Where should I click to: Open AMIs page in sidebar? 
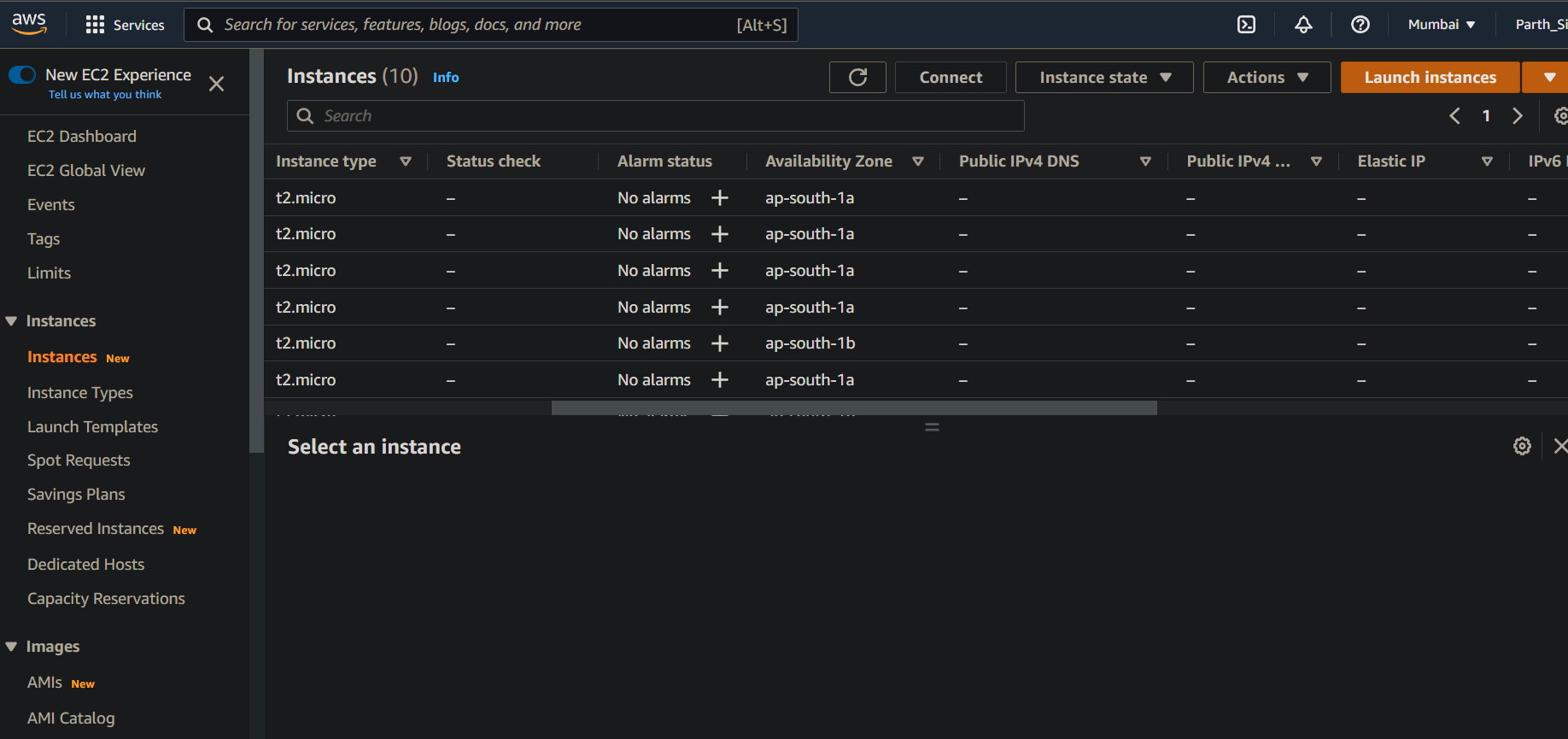click(44, 683)
